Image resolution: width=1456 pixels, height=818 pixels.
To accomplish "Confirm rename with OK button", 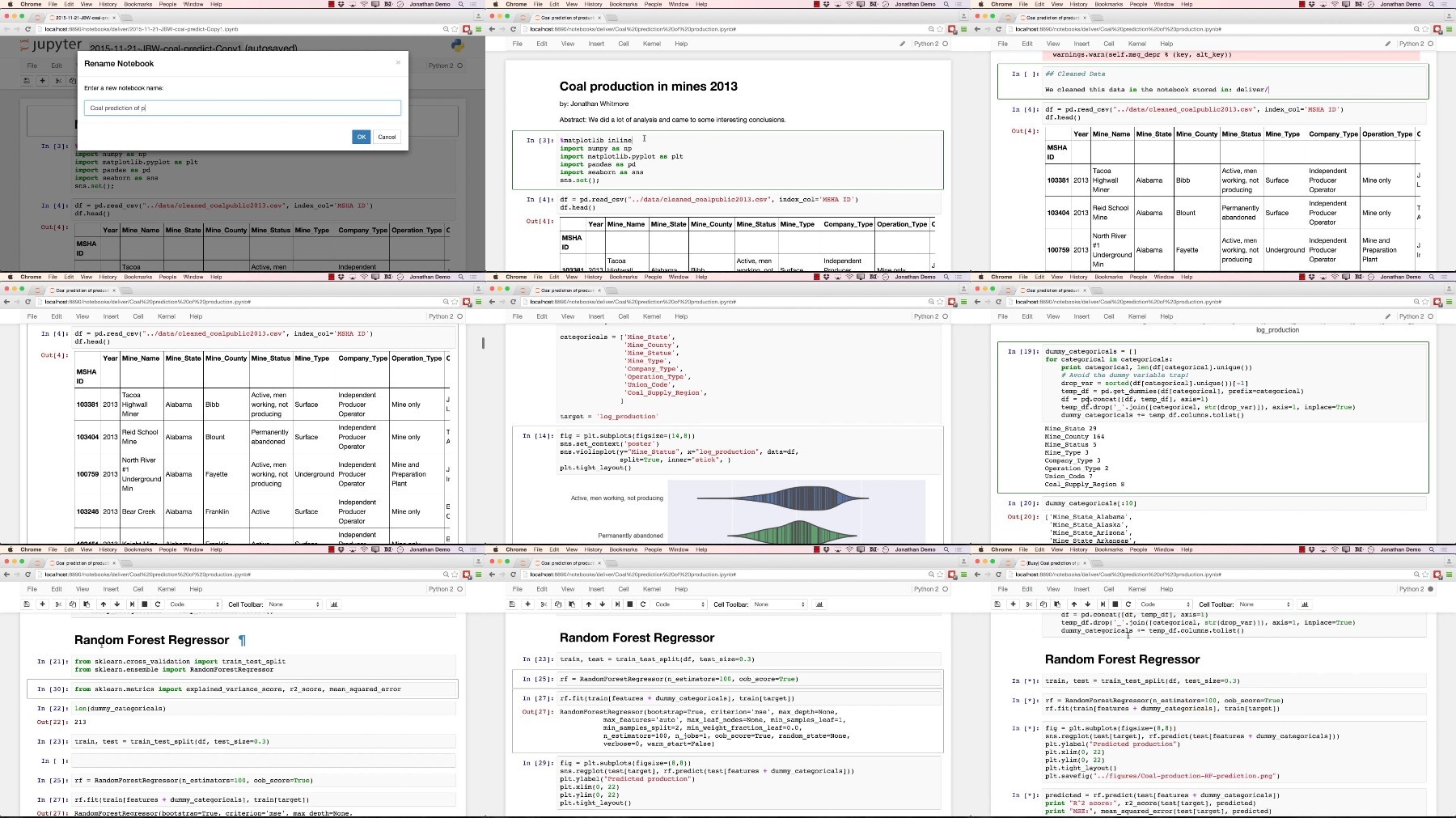I will tap(362, 137).
